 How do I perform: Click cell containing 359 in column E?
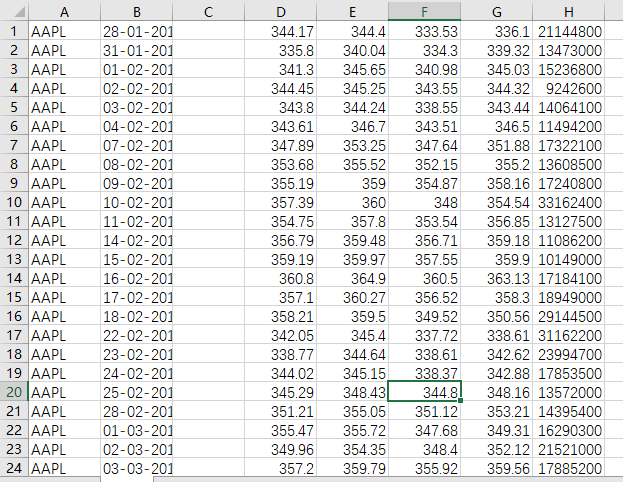coord(352,184)
